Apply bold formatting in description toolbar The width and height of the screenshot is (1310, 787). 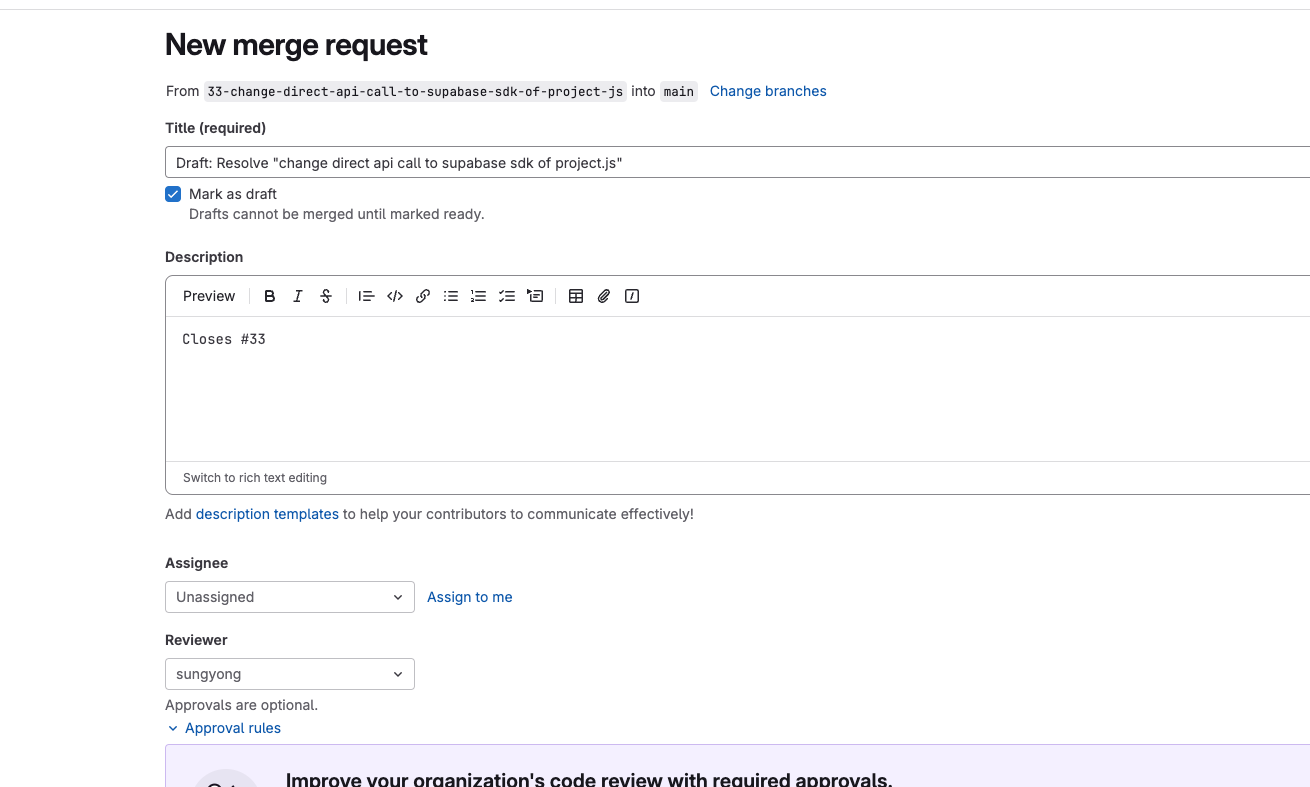270,296
